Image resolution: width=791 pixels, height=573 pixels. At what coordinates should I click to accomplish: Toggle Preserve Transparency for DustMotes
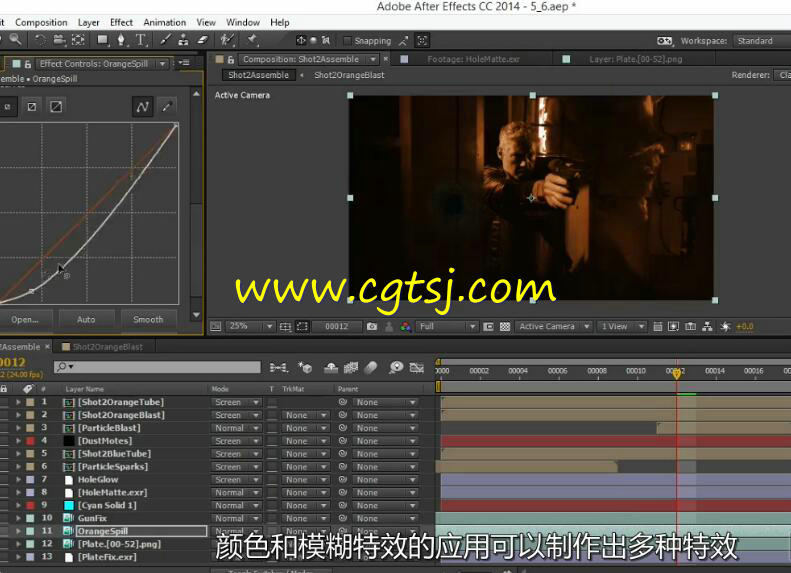pos(272,441)
